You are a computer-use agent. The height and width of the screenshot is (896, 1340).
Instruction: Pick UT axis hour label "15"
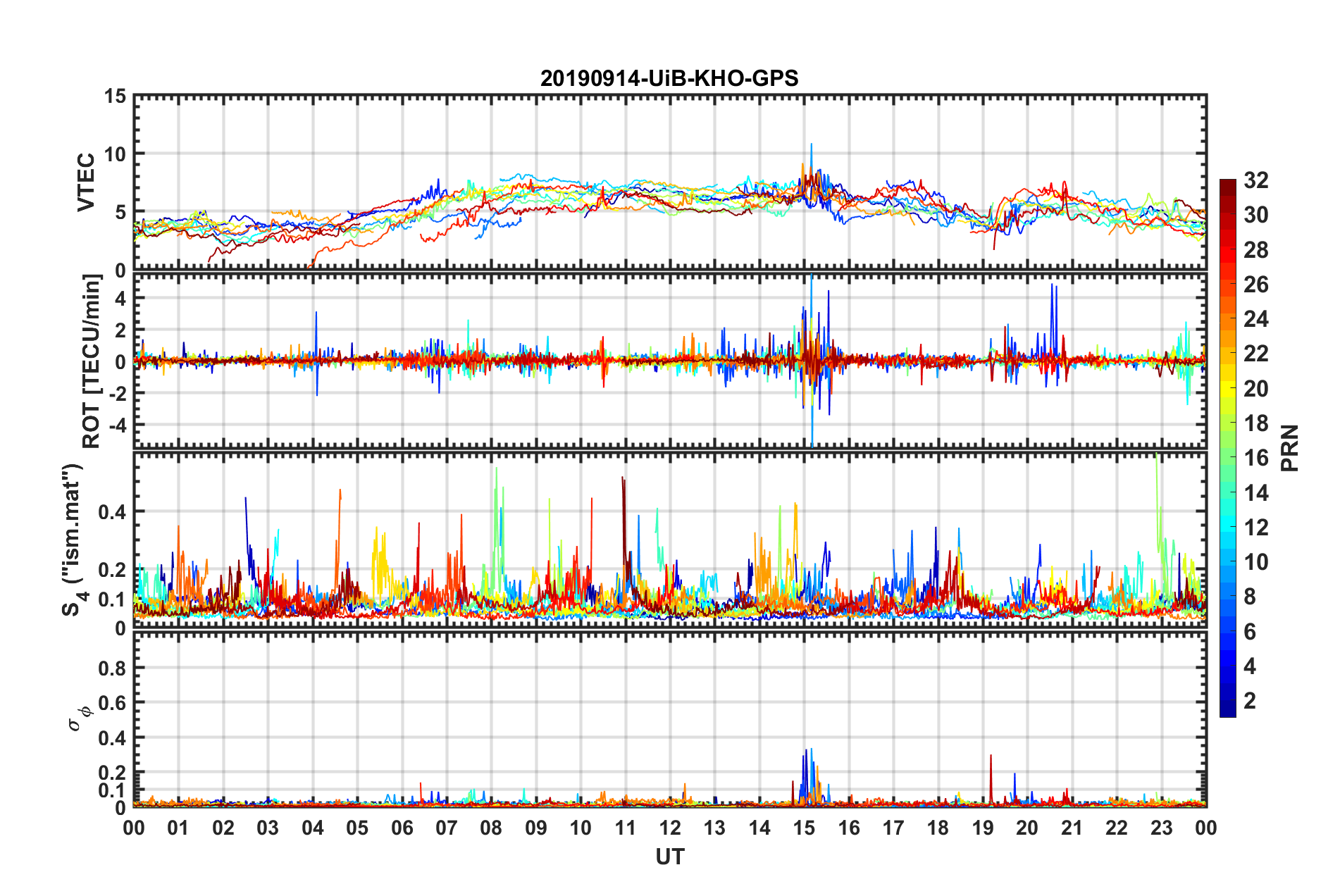pos(804,828)
